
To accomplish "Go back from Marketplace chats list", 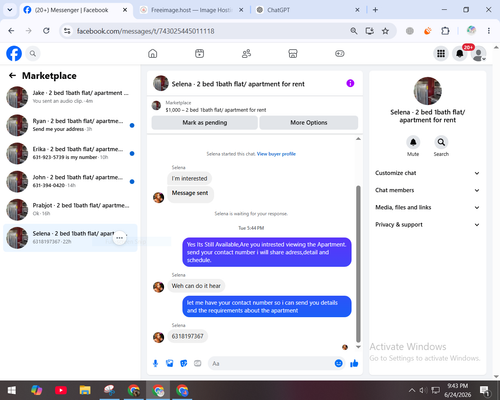I will click(x=12, y=76).
